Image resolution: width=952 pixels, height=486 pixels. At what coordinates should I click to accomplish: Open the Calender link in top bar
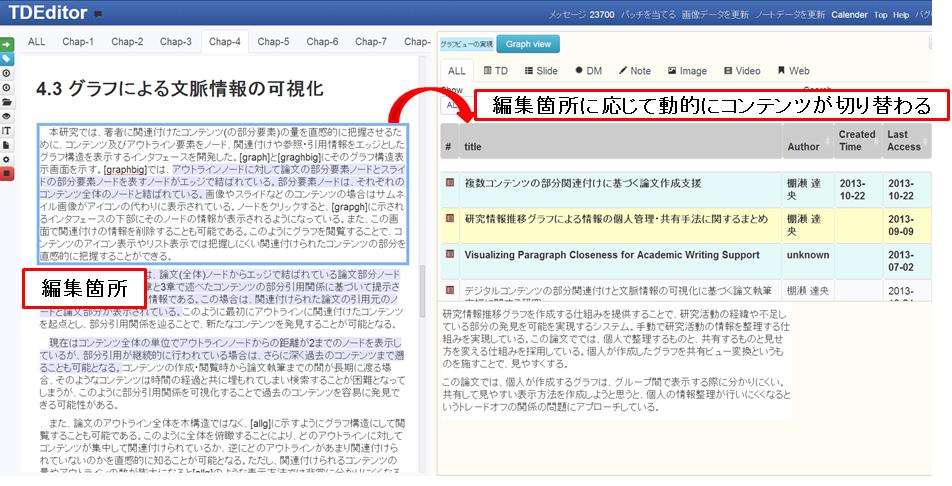[849, 15]
